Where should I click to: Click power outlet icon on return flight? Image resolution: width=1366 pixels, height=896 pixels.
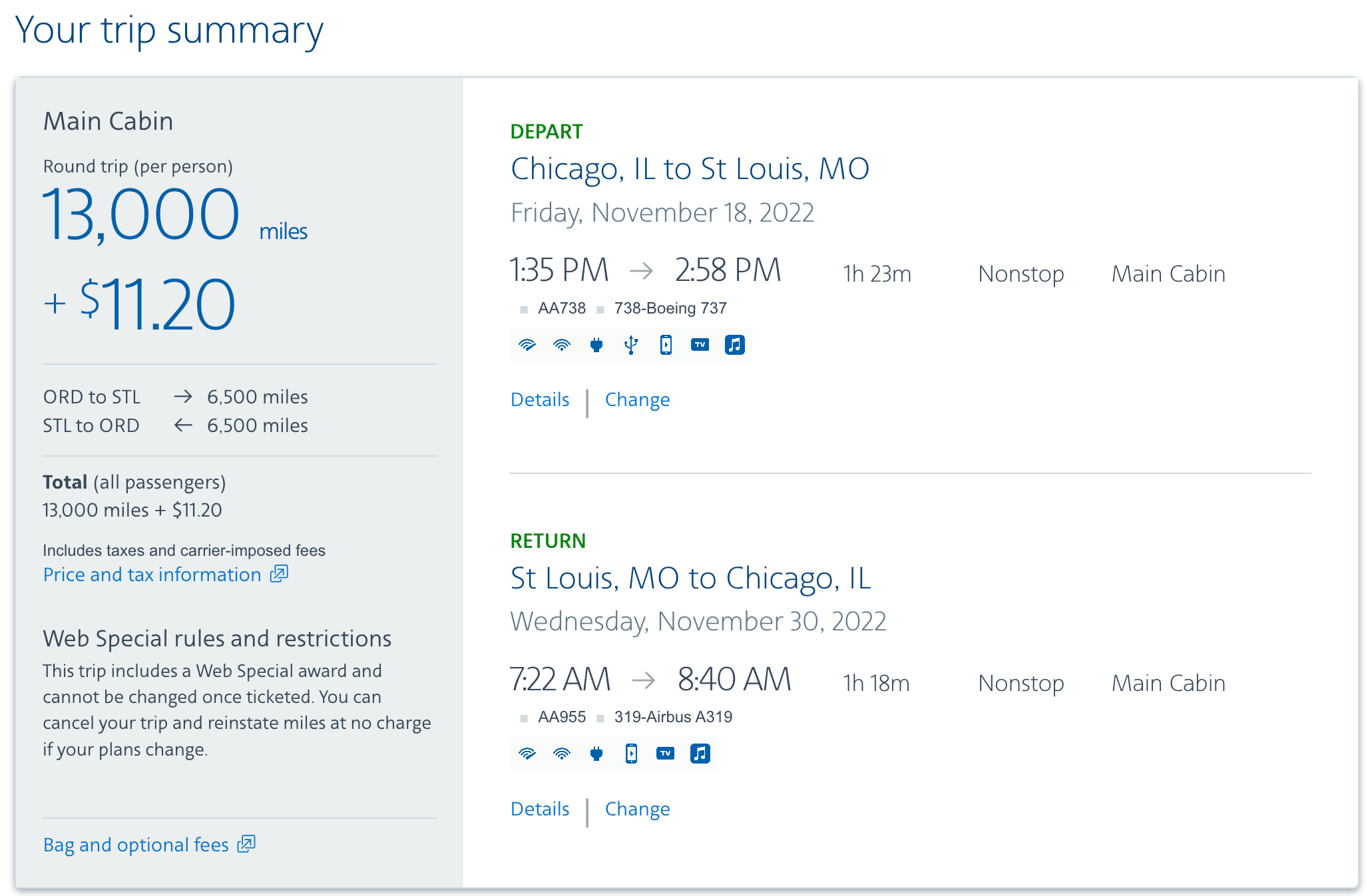click(x=596, y=754)
